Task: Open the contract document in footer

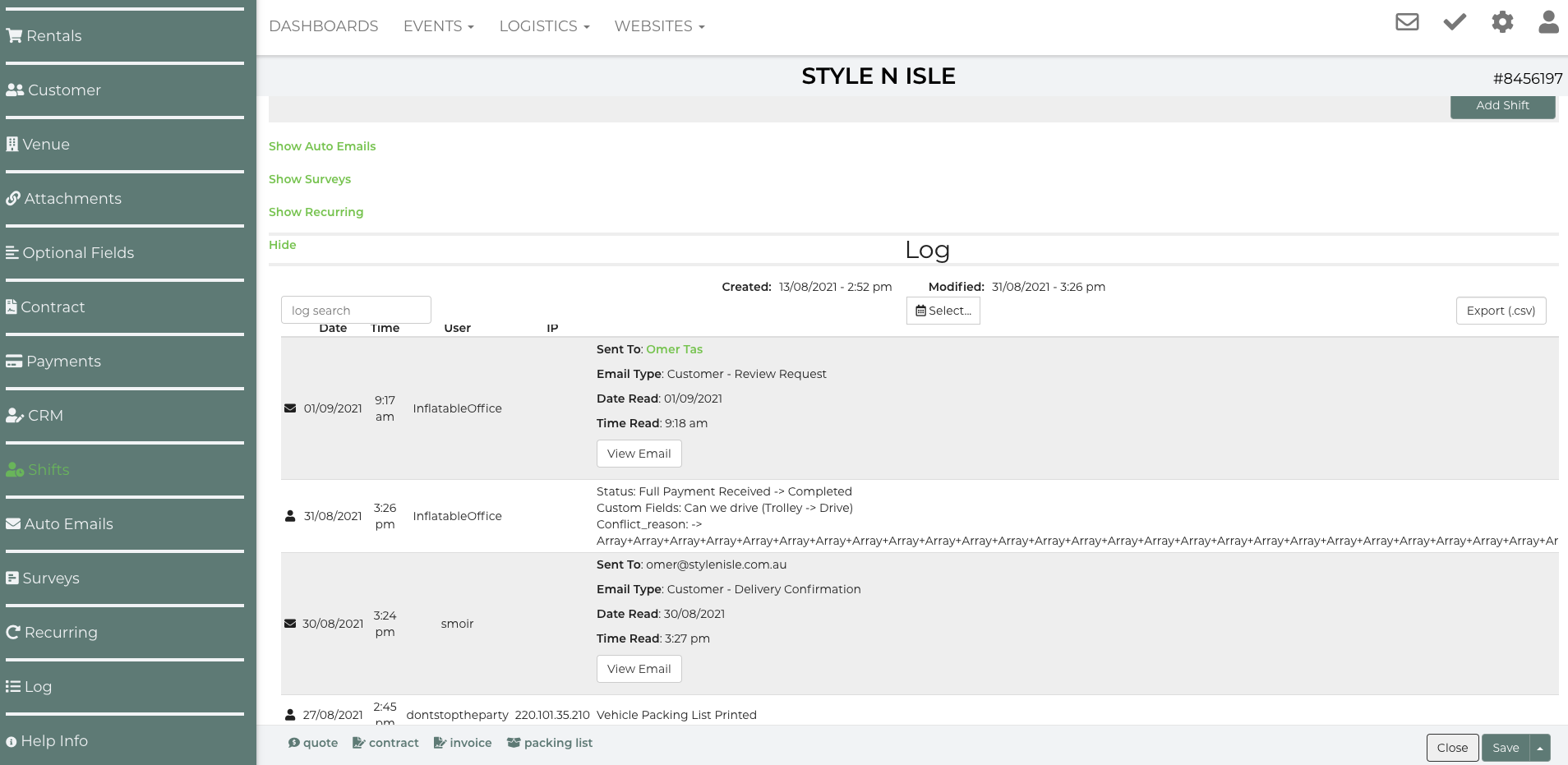Action: [x=385, y=743]
